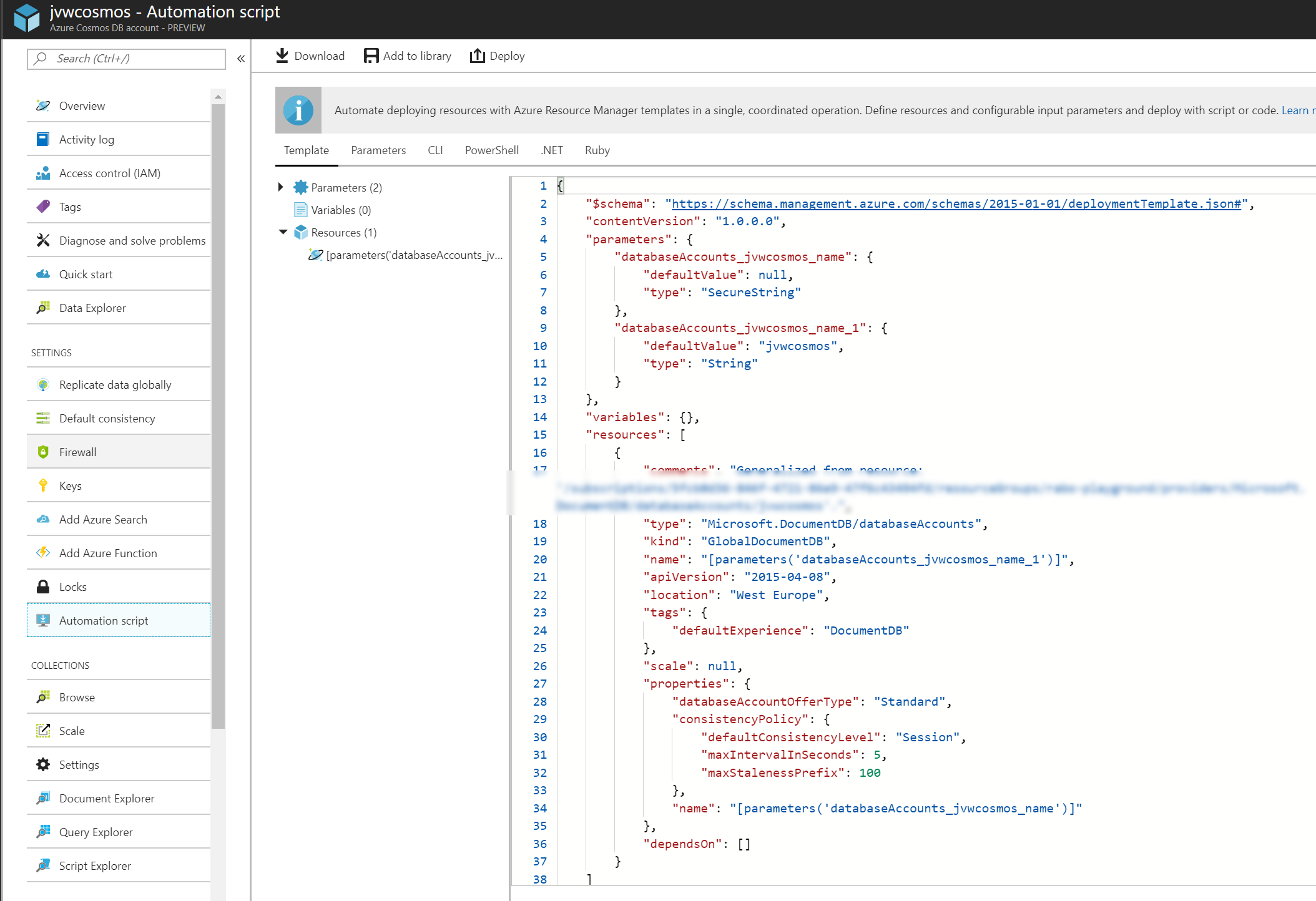Open the Document Explorer icon
This screenshot has width=1316, height=901.
click(42, 798)
